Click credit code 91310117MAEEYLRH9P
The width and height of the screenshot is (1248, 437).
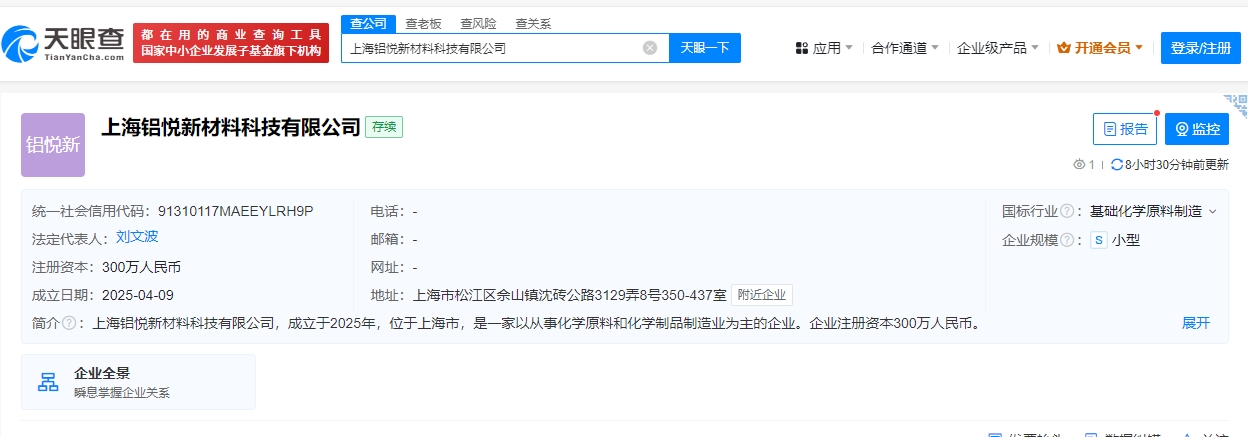(x=236, y=211)
